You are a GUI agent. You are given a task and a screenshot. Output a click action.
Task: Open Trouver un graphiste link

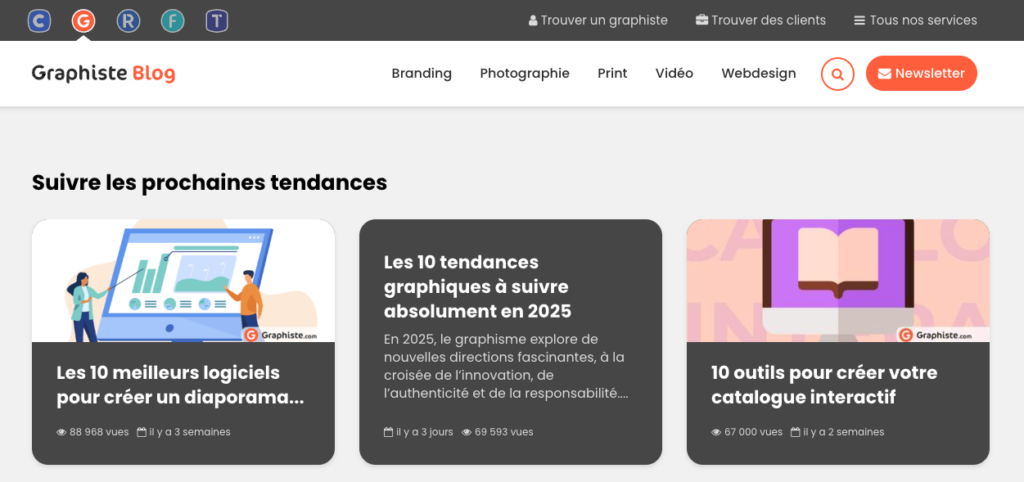point(598,20)
